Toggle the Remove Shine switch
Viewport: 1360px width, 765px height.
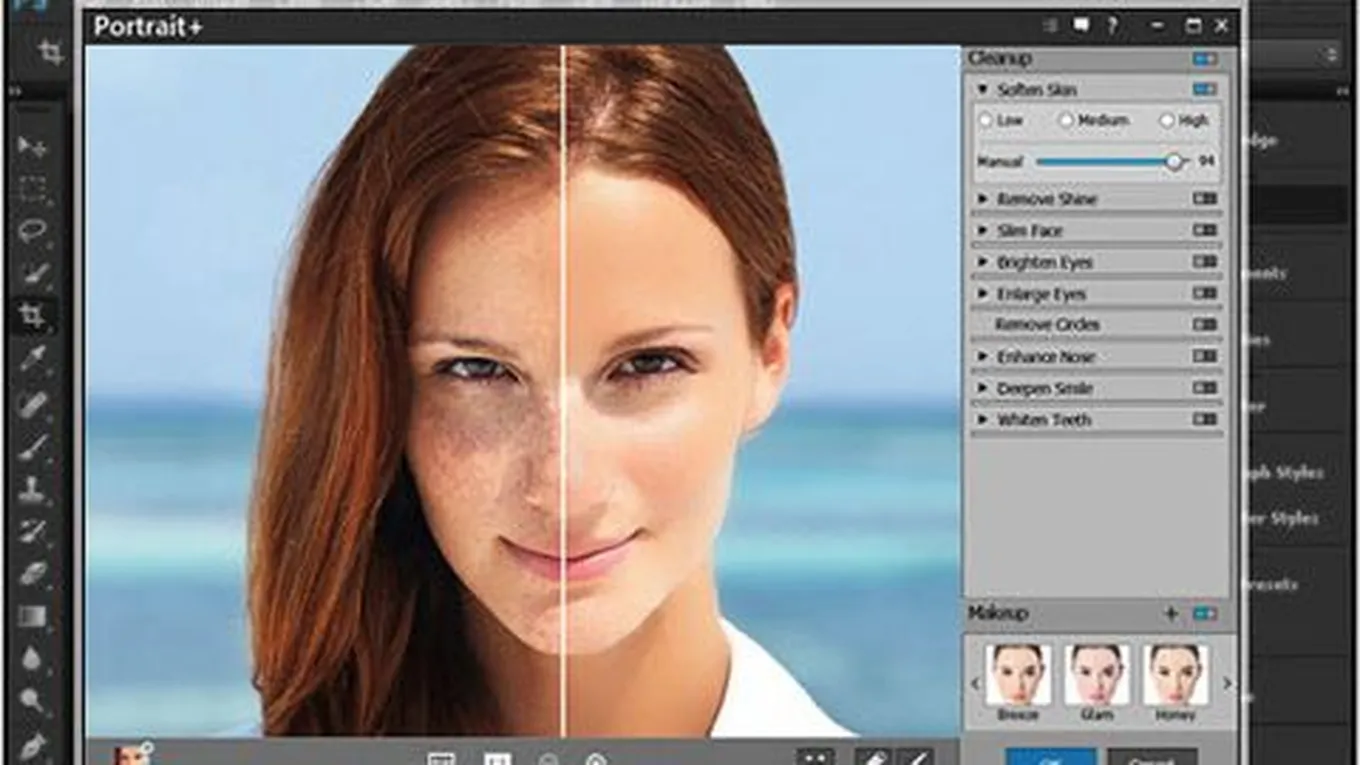[1205, 199]
